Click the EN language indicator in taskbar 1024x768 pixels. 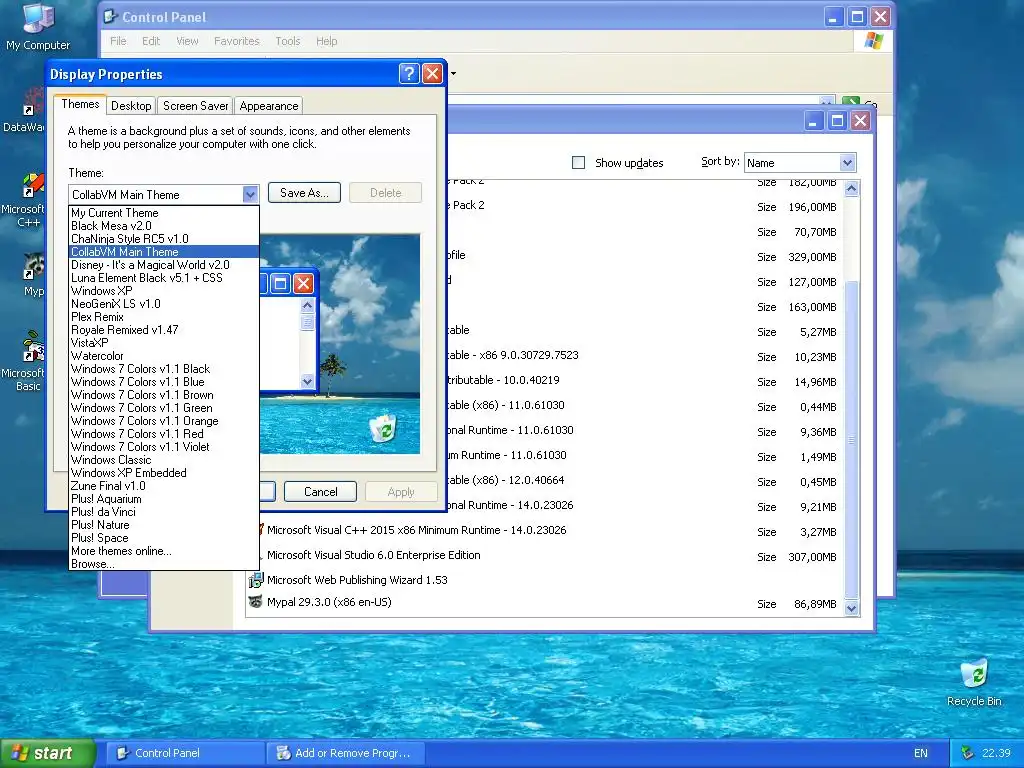pyautogui.click(x=921, y=753)
